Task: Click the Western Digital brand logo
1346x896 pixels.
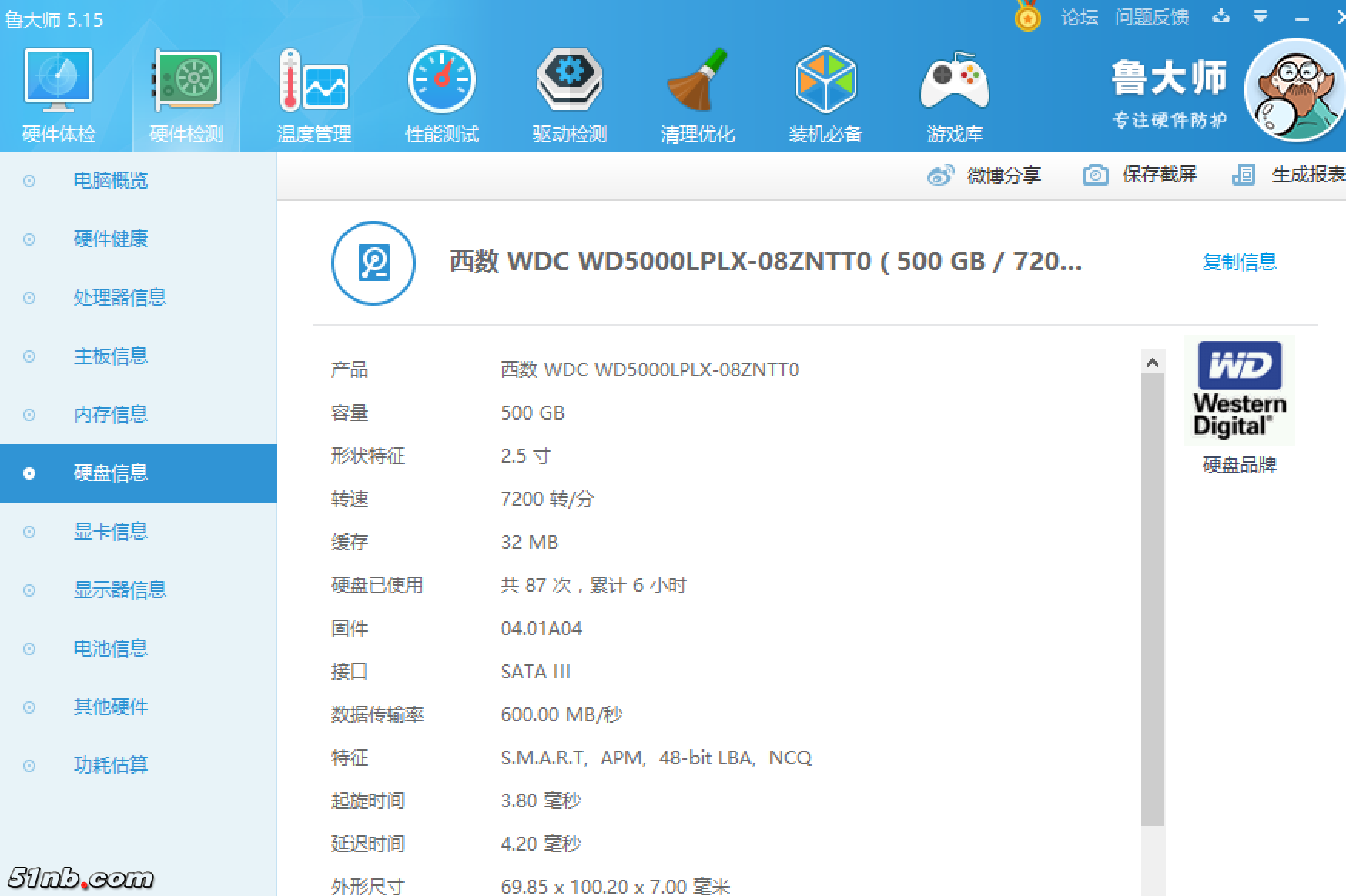Action: [1239, 390]
